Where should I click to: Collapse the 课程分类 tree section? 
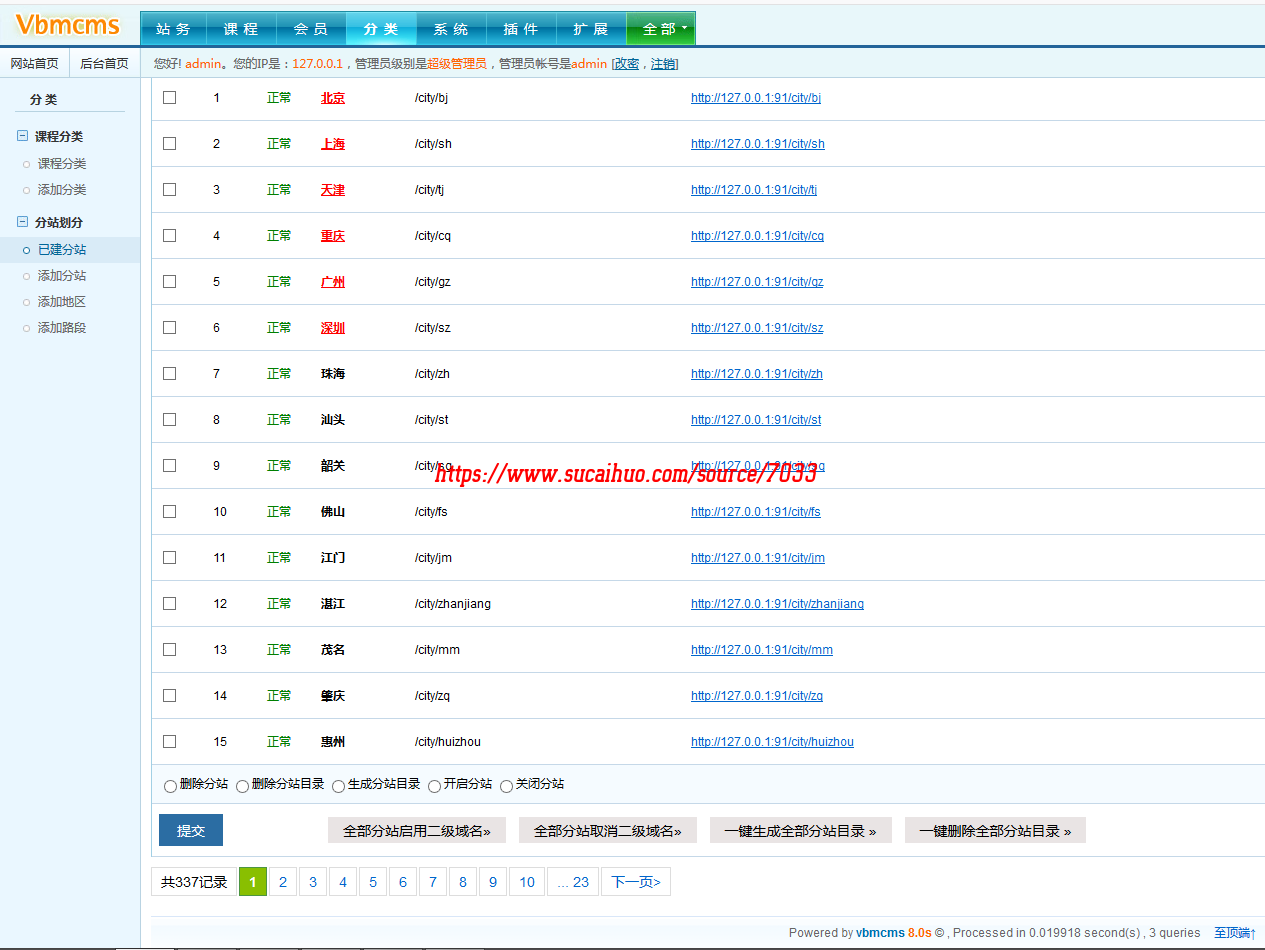(x=22, y=136)
